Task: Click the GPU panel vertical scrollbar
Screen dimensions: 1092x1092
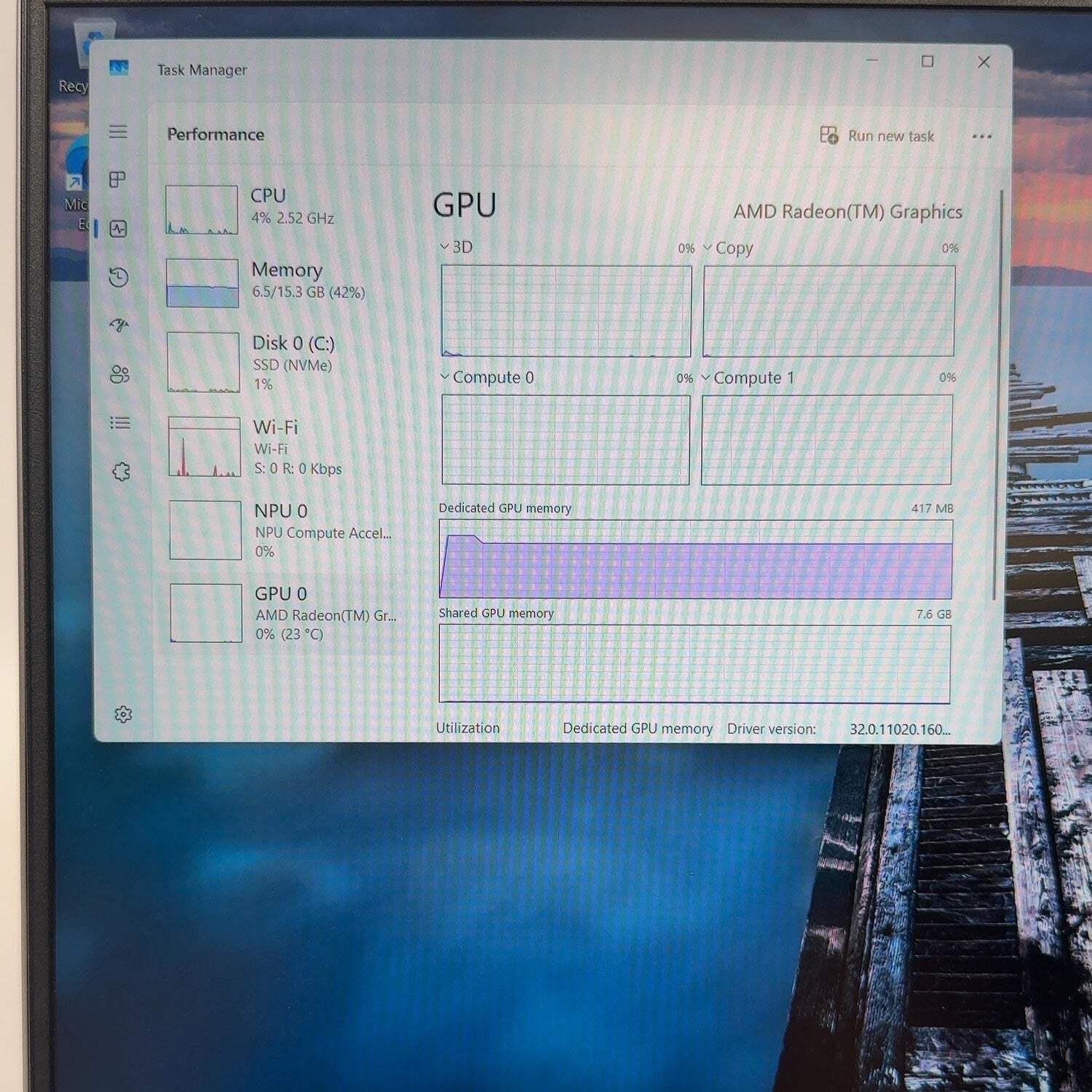Action: click(998, 395)
